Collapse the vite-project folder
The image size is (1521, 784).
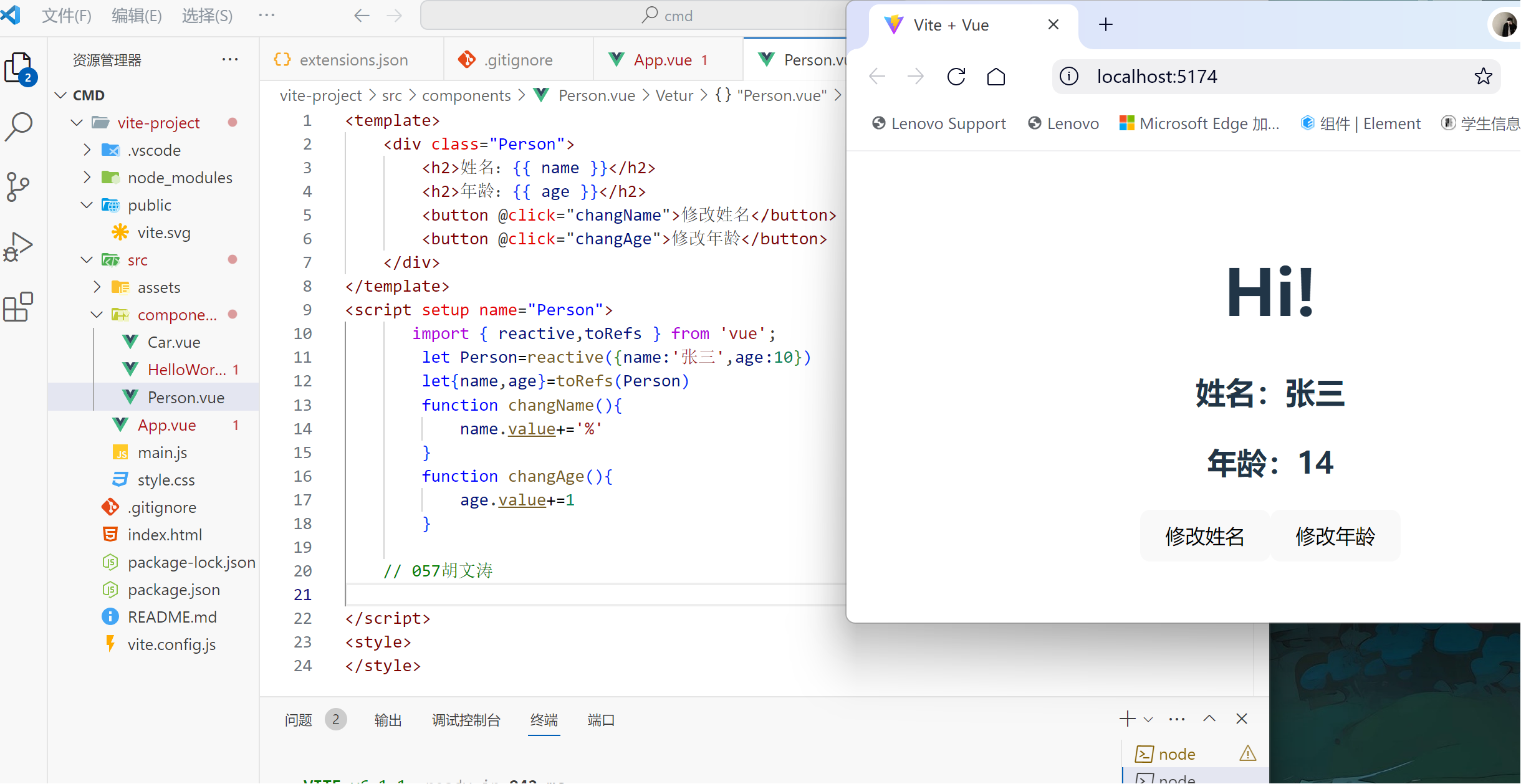click(77, 123)
